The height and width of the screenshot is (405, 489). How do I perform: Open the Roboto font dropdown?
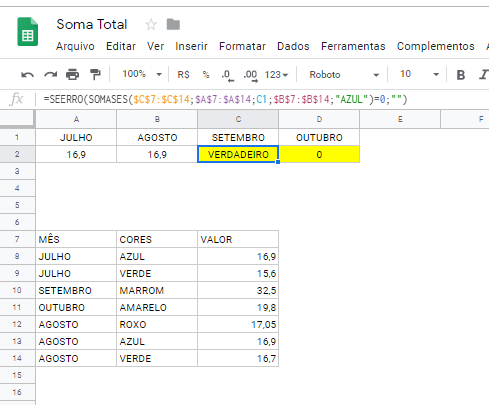click(x=344, y=75)
